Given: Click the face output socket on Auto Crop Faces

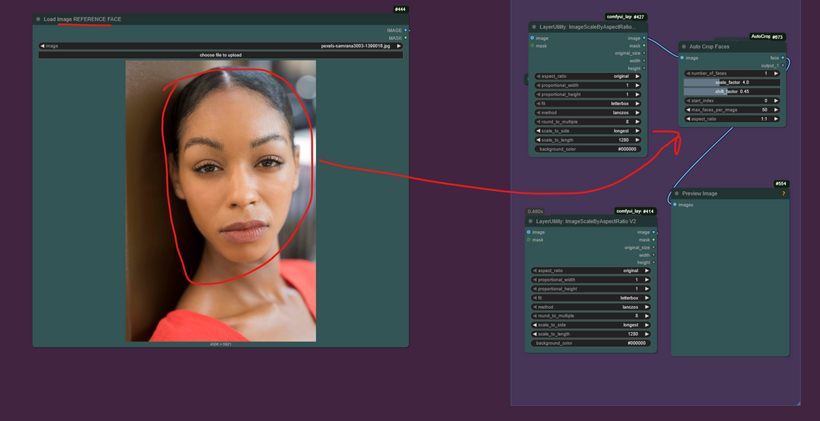Looking at the screenshot, I should click(x=783, y=58).
